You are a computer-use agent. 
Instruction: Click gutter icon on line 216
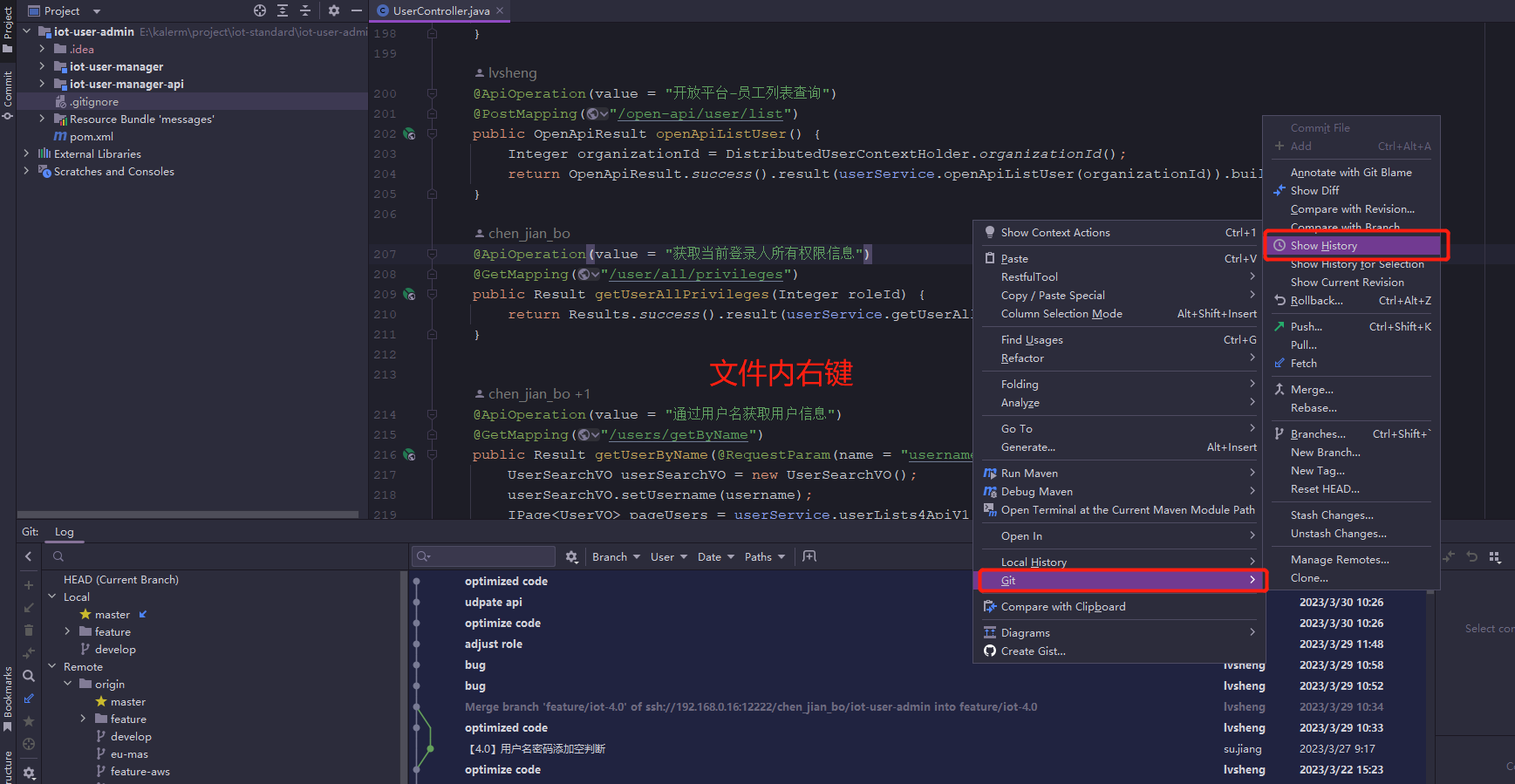(409, 455)
